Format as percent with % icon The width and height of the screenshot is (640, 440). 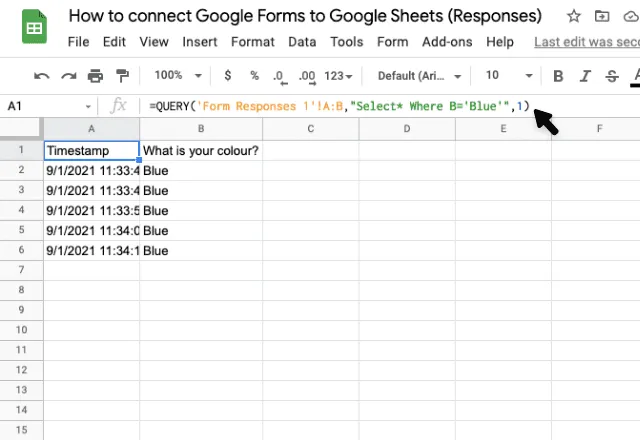tap(254, 76)
